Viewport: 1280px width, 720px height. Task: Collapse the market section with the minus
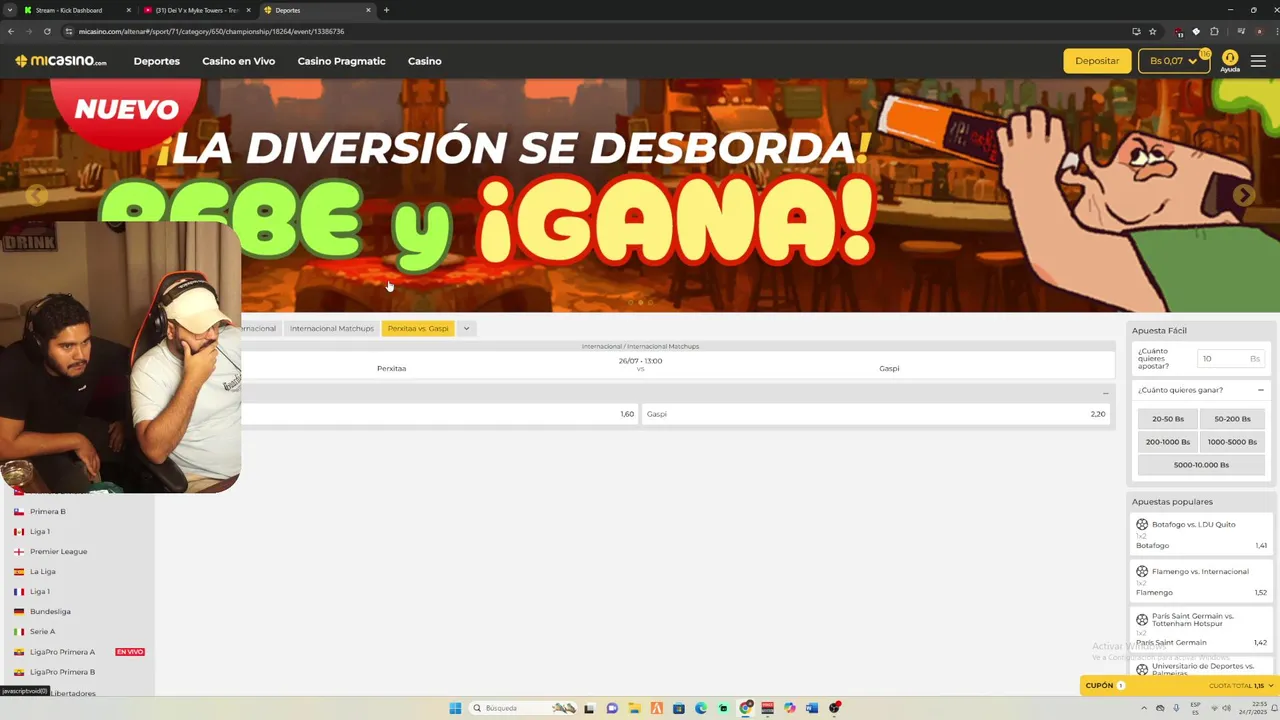1106,393
